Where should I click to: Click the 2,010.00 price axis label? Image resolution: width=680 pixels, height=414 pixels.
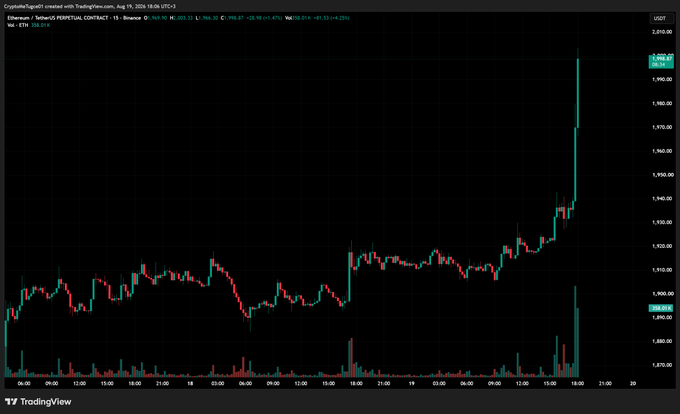pos(662,32)
